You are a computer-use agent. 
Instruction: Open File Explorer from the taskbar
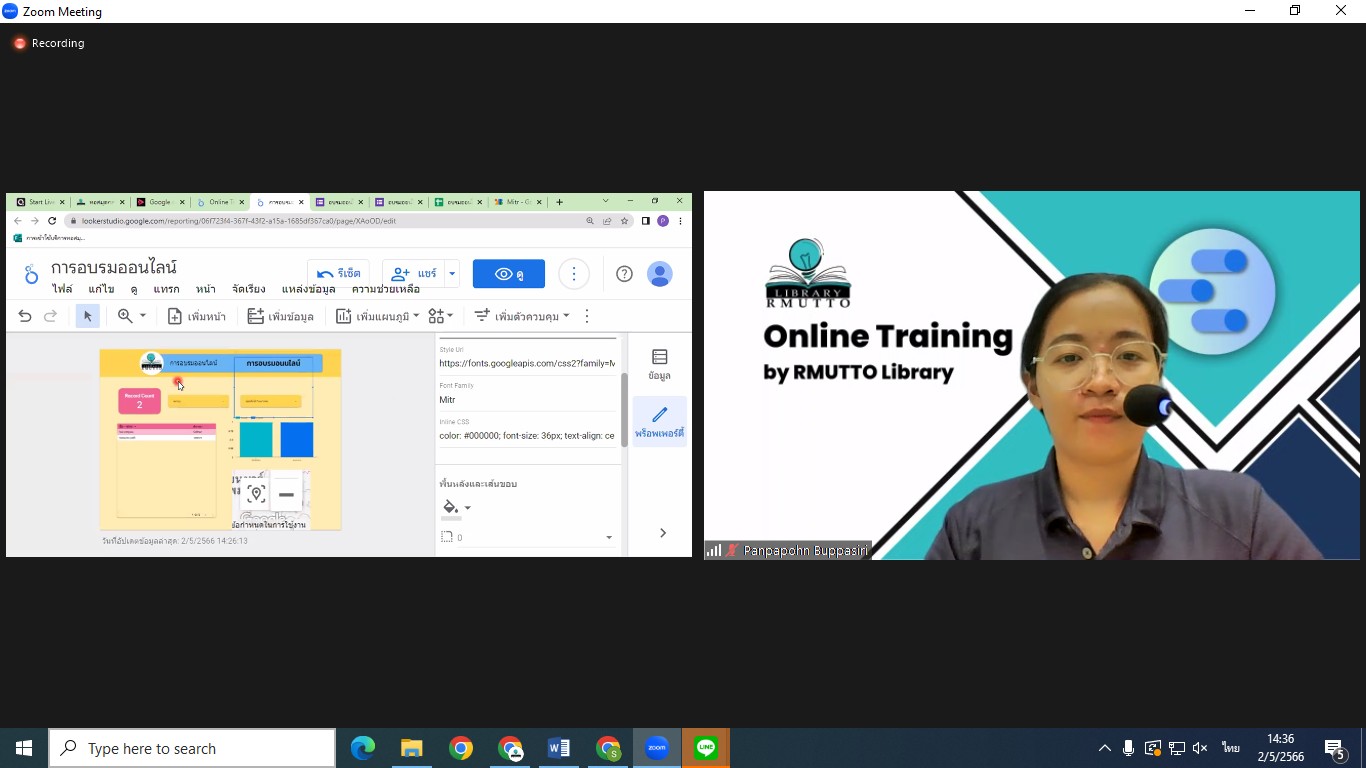(412, 748)
